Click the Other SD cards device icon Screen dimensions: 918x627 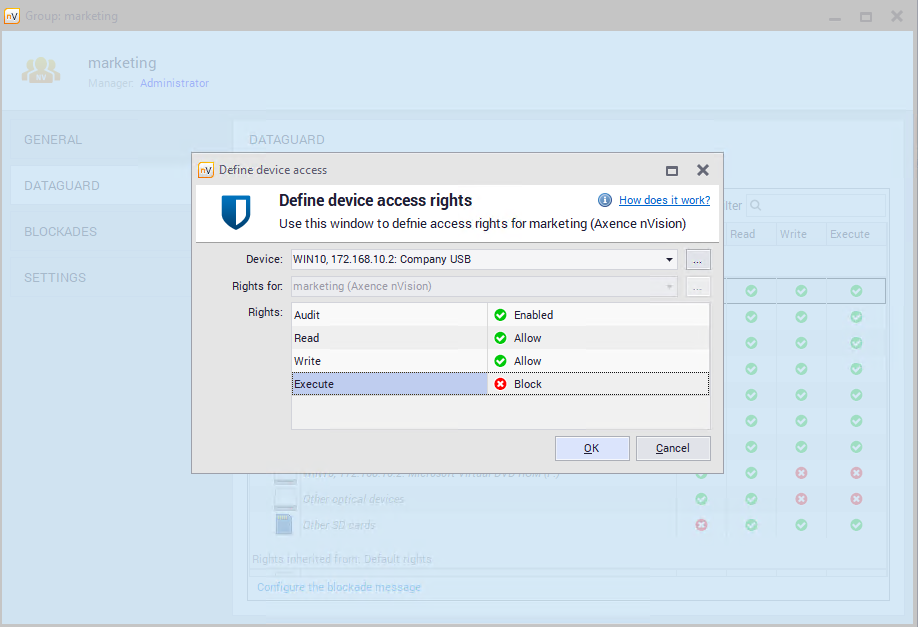[x=284, y=525]
